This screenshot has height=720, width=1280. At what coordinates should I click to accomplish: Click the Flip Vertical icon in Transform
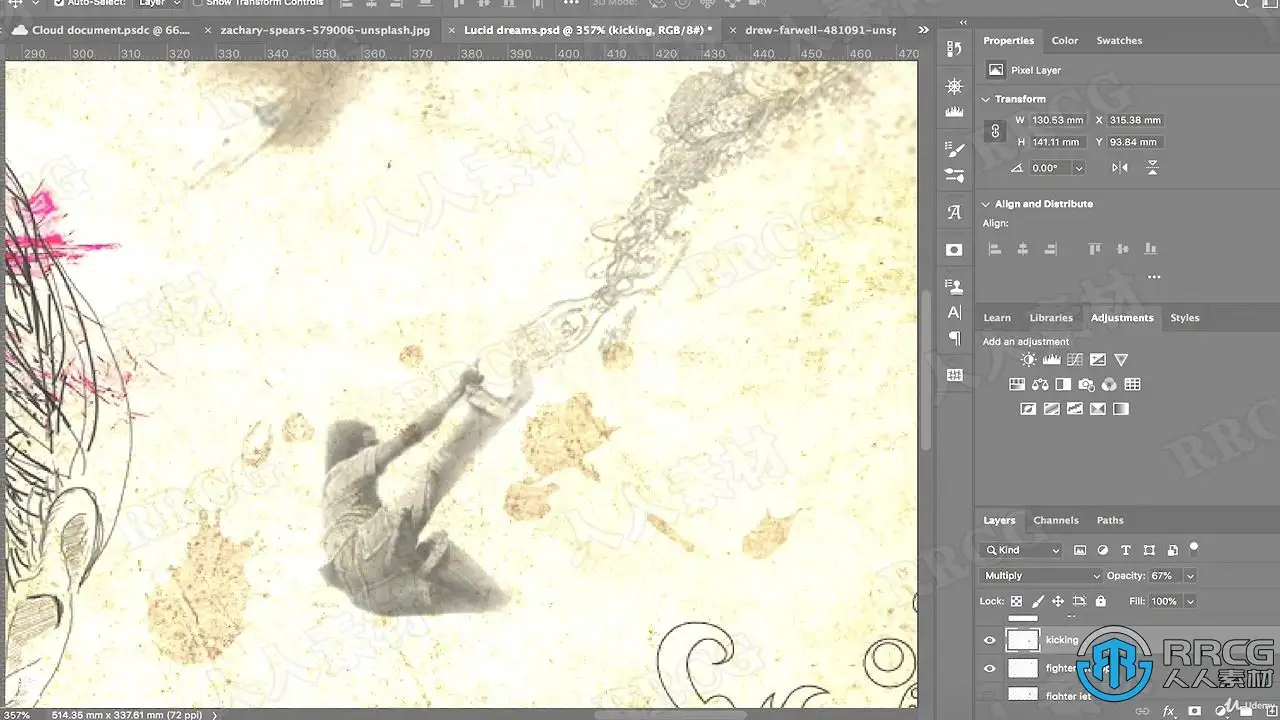point(1152,168)
